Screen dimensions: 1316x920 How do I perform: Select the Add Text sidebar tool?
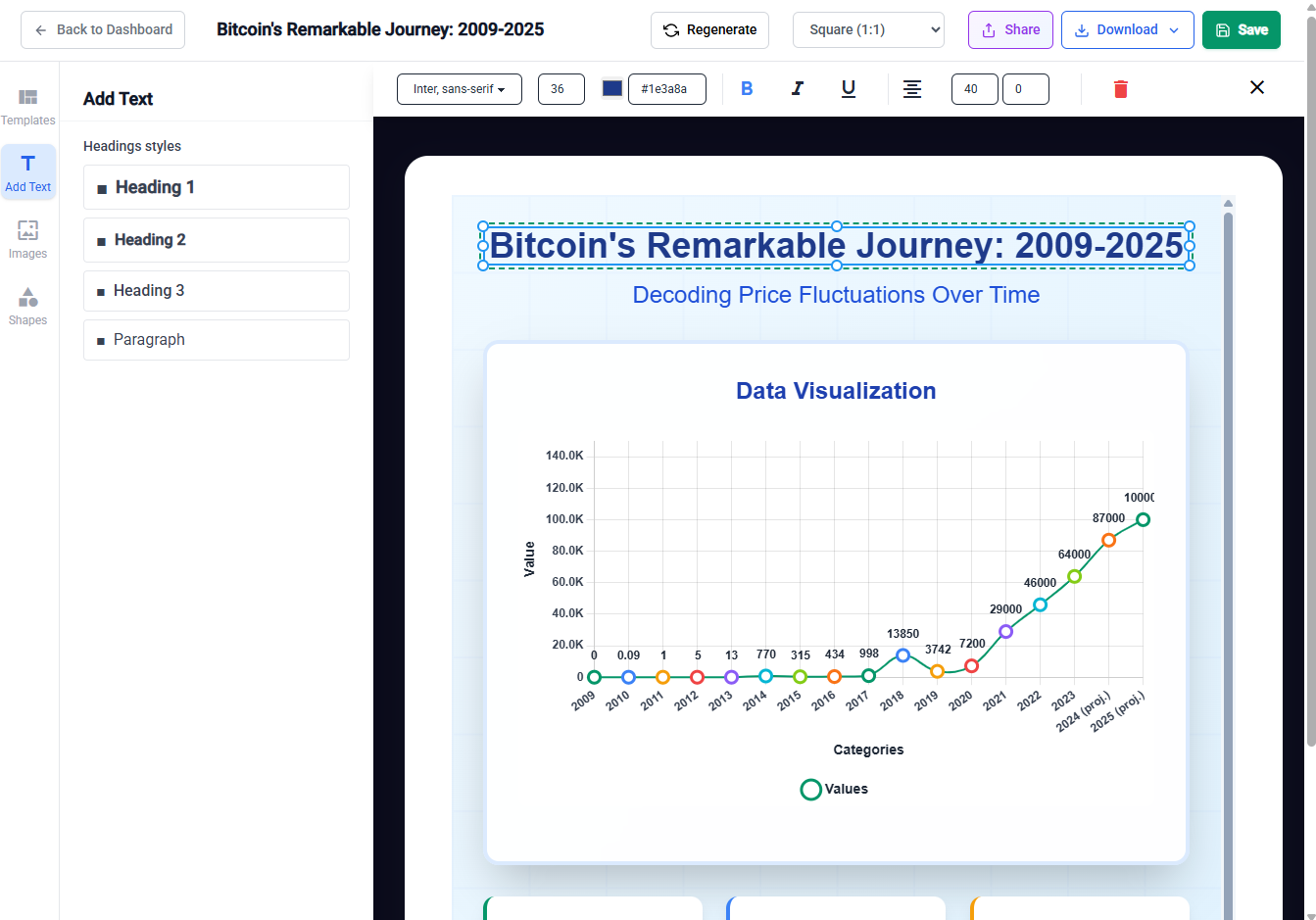tap(27, 172)
